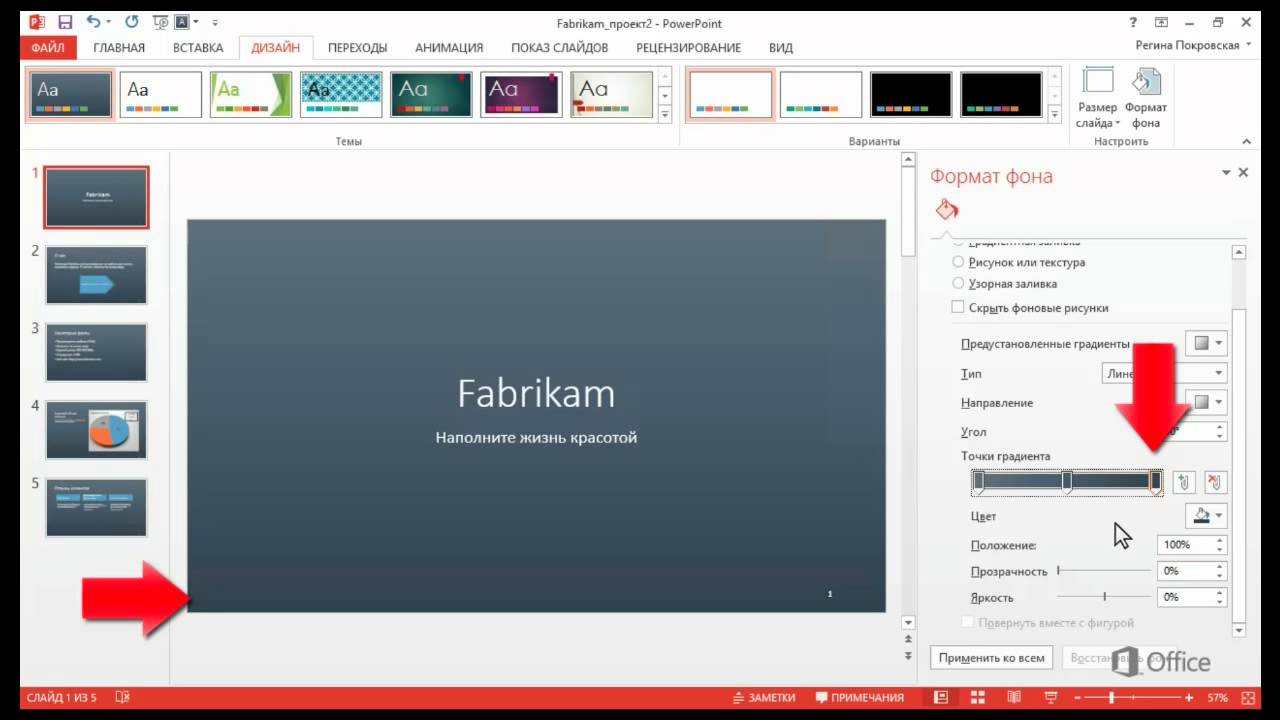Start Slide Show icon in status bar
This screenshot has width=1280, height=720.
pos(1050,697)
